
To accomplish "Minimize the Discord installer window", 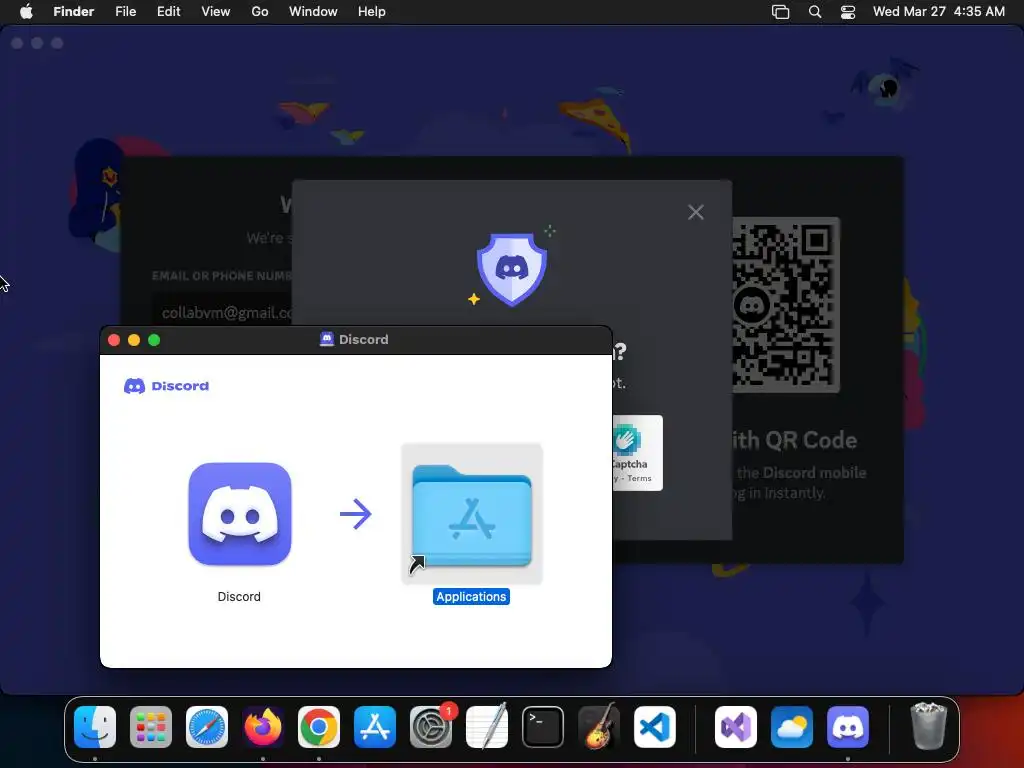I will pos(134,340).
